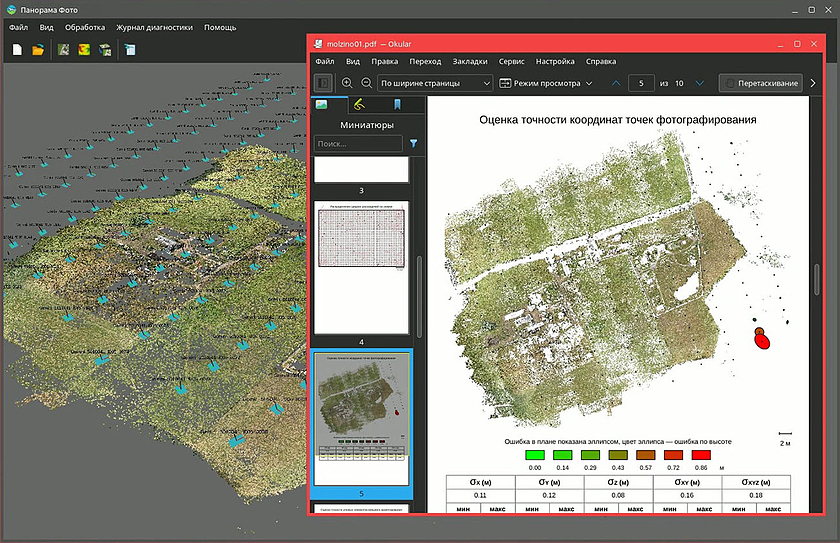Open the Обработка menu
The image size is (840, 543).
point(85,27)
